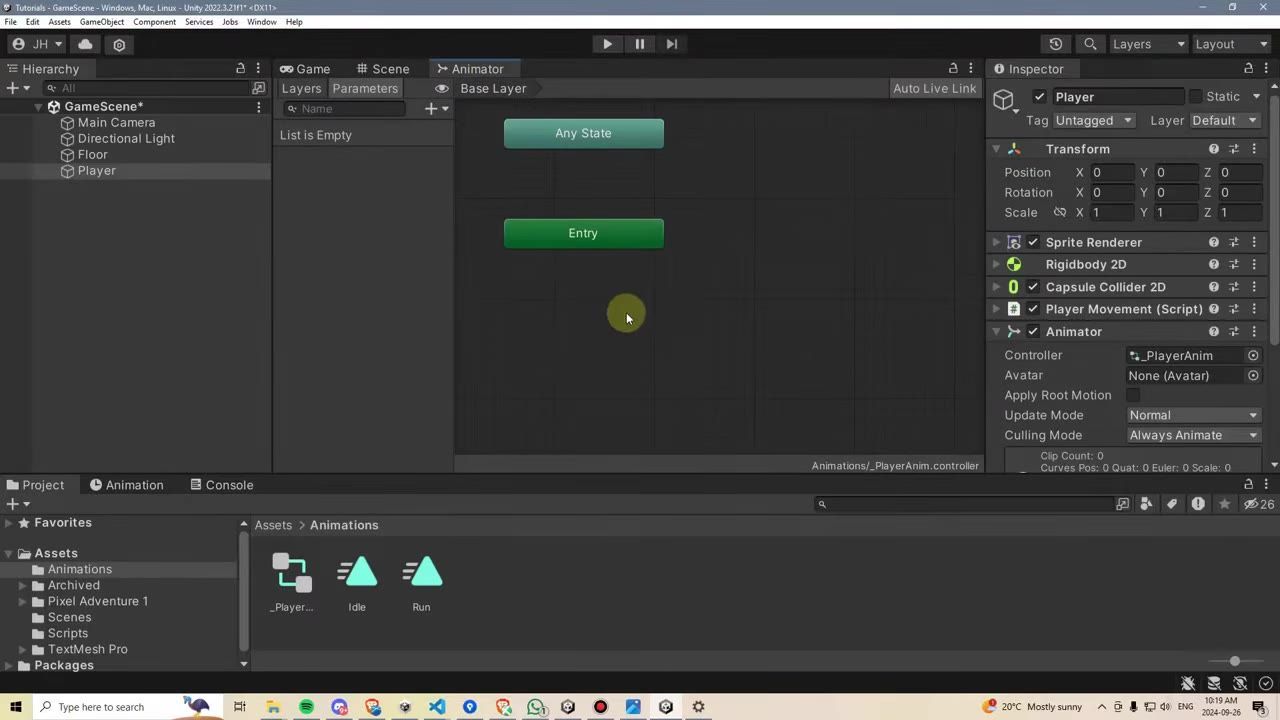Select Directional Light in the Hierarchy
Image resolution: width=1280 pixels, height=720 pixels.
[126, 139]
